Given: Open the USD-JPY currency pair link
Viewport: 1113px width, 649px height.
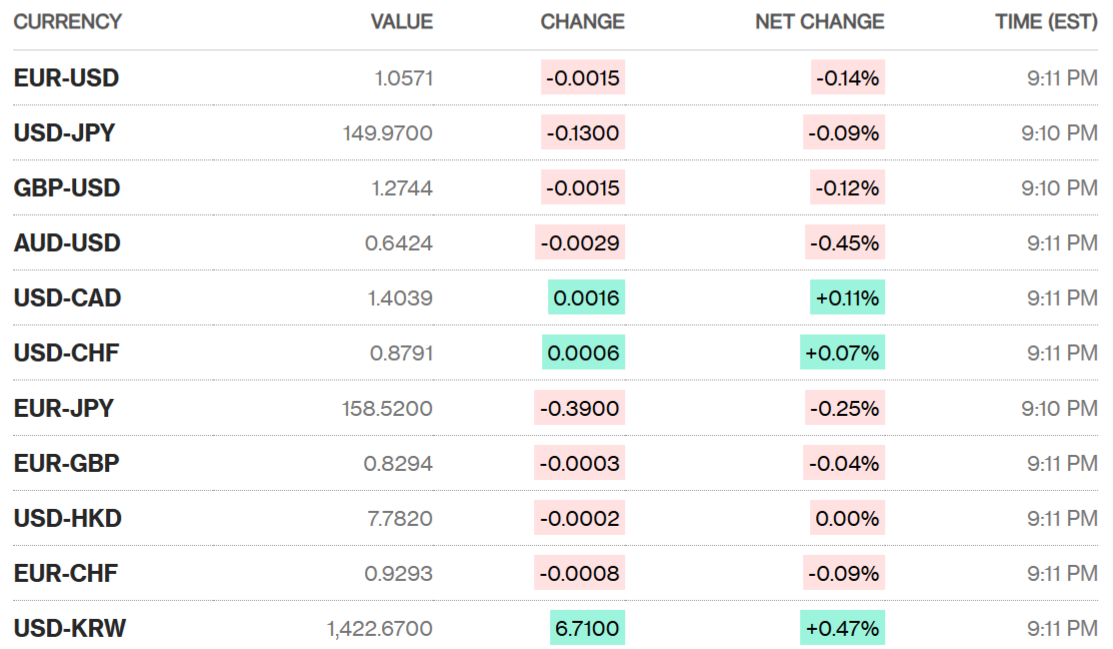Looking at the screenshot, I should tap(64, 133).
